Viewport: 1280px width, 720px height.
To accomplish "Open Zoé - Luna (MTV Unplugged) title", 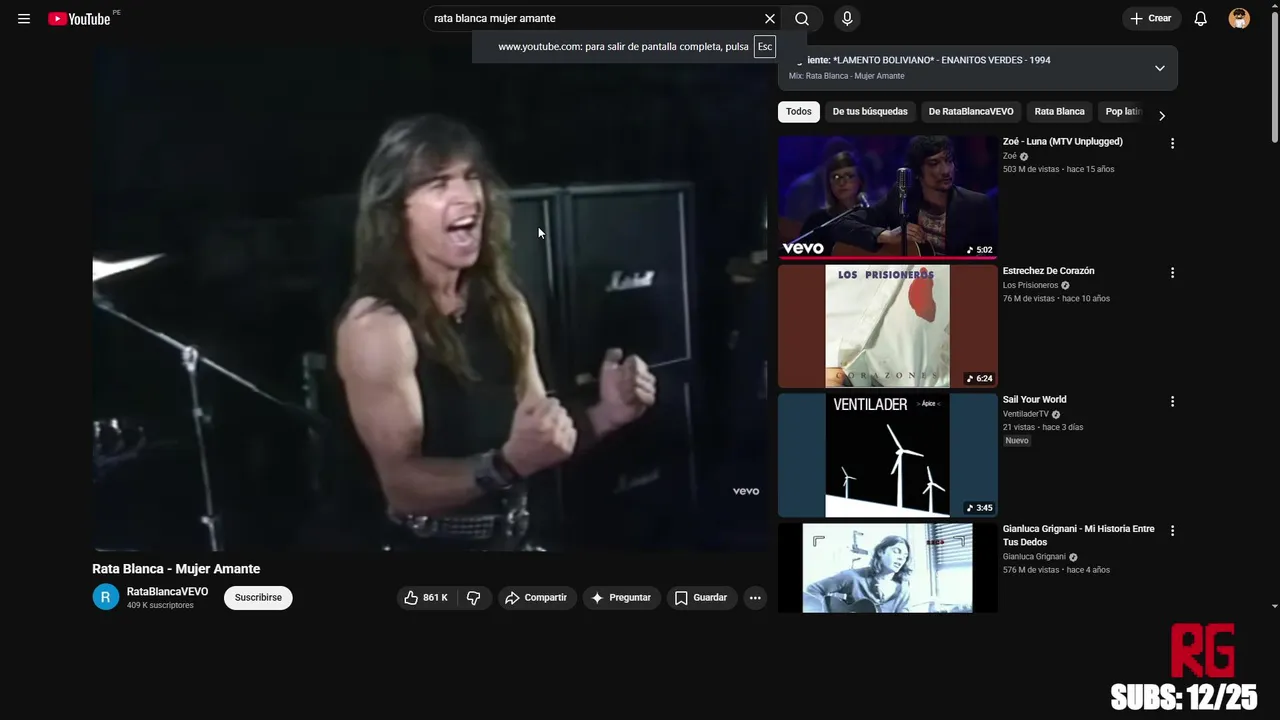I will click(x=1063, y=142).
